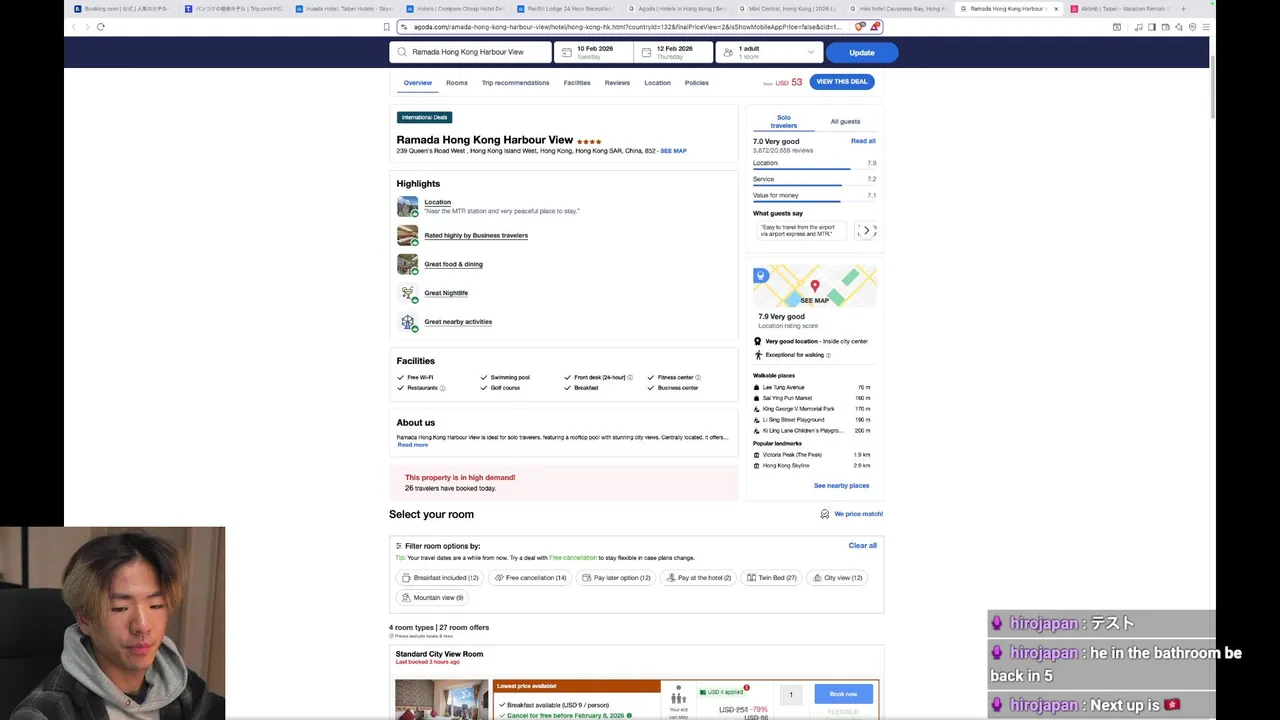Reload the page with the refresh icon
The image size is (1280, 720).
101,27
